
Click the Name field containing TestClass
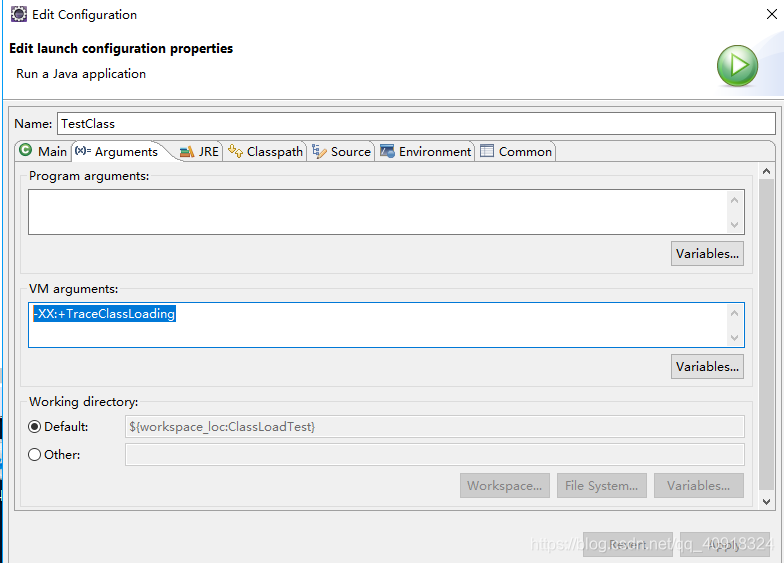click(x=416, y=124)
